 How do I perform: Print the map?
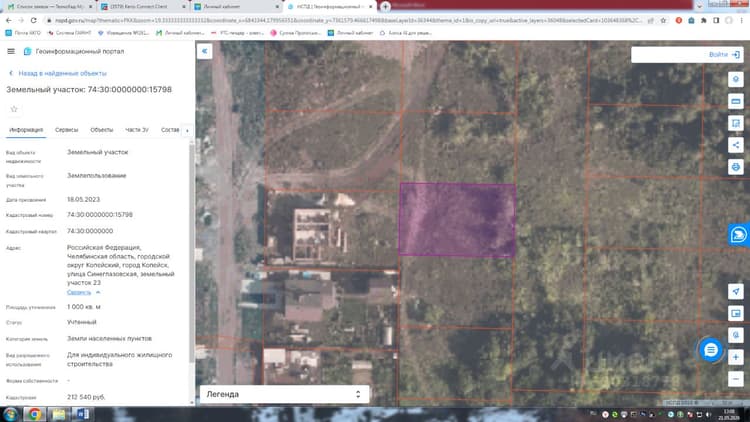[x=736, y=167]
